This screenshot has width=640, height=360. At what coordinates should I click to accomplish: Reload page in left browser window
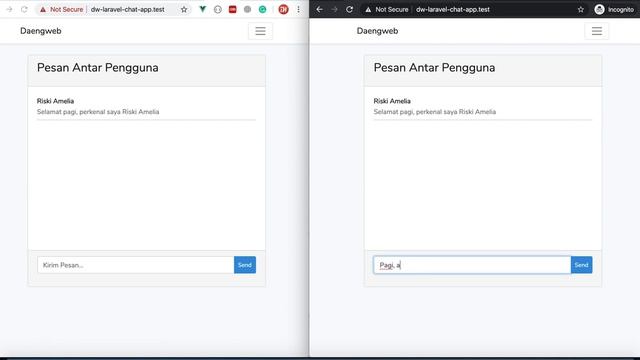[x=24, y=9]
